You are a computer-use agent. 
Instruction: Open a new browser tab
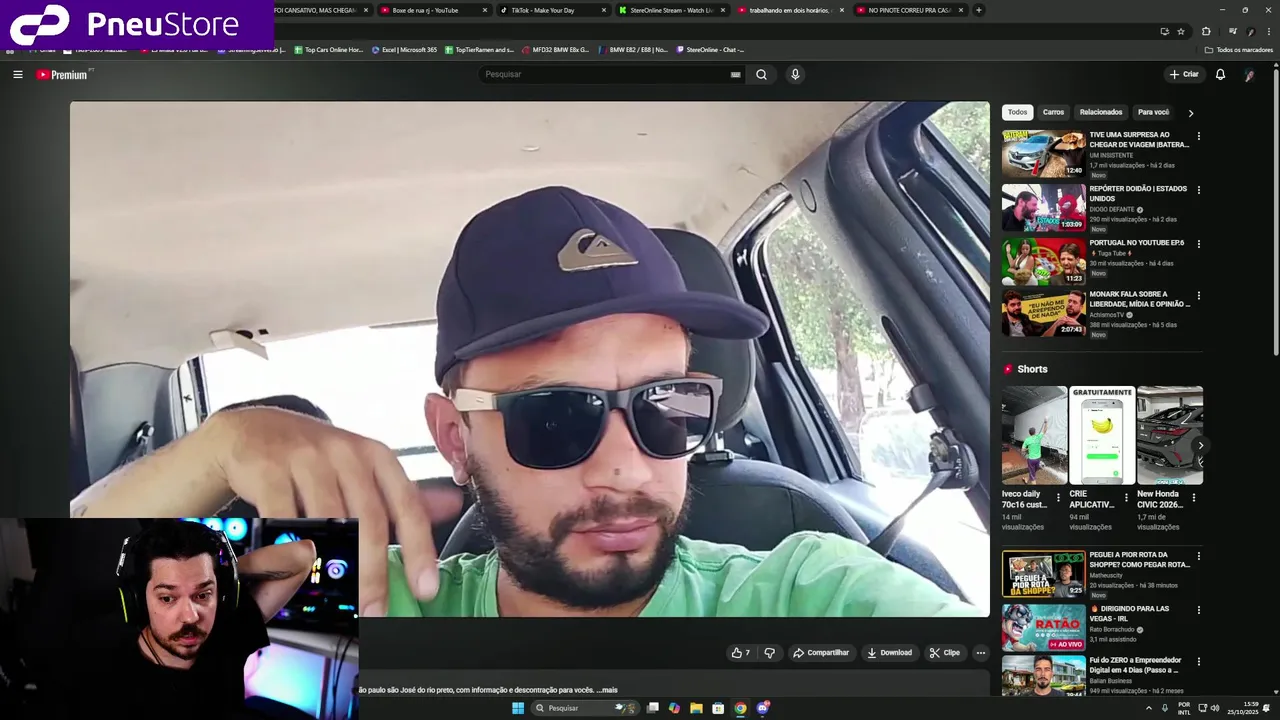979,10
